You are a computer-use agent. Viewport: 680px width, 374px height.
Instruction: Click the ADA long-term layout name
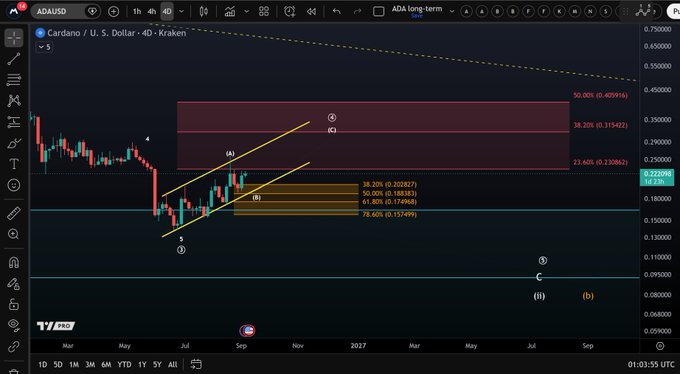coord(417,9)
